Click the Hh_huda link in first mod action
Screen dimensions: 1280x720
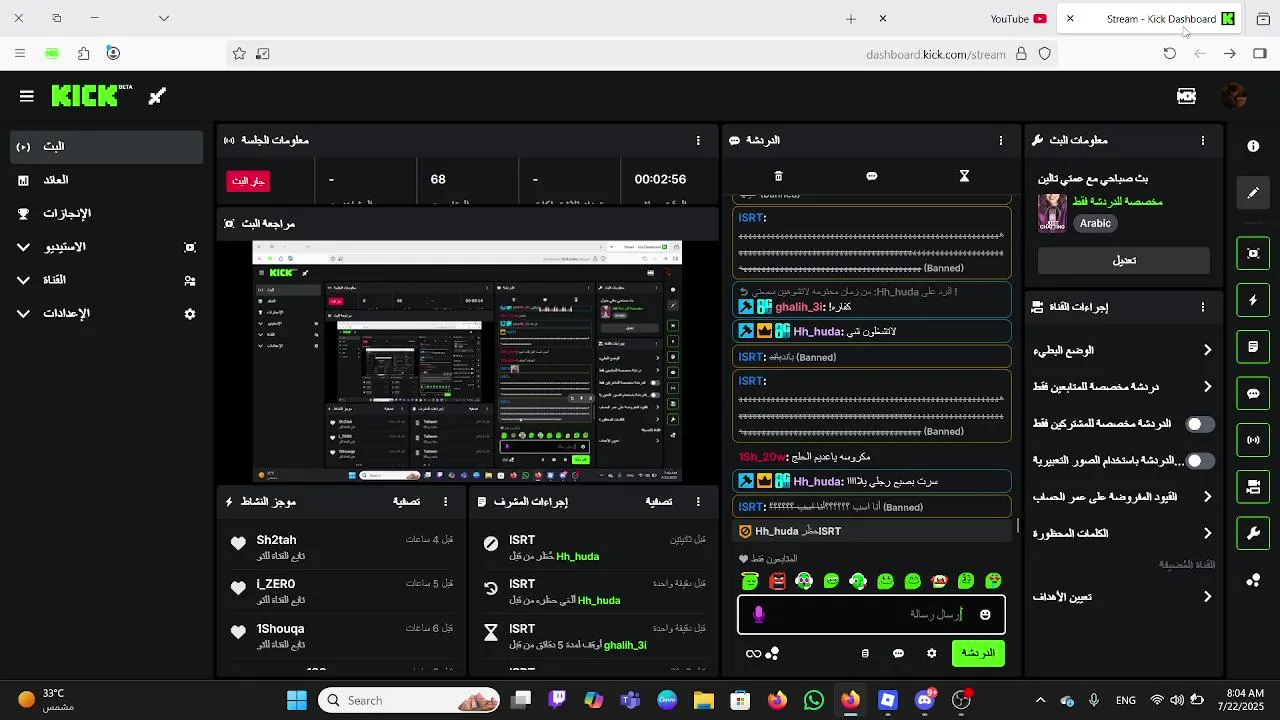pyautogui.click(x=578, y=556)
